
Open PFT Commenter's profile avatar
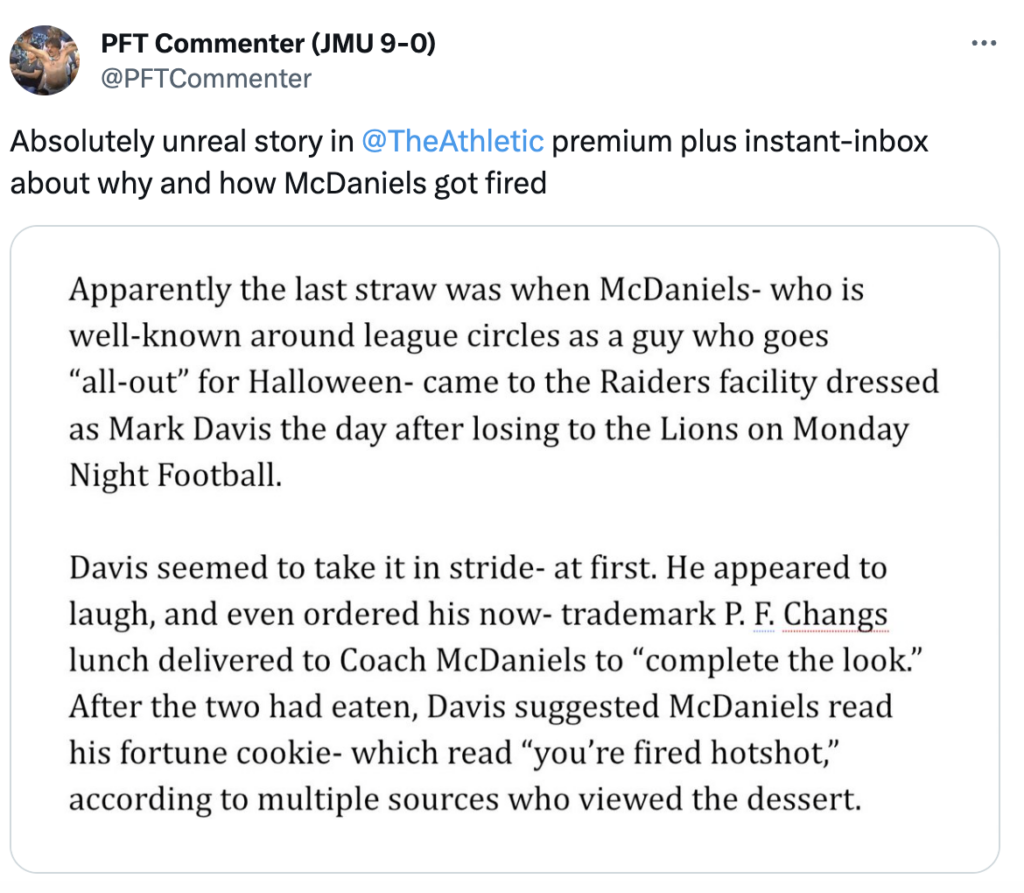[x=44, y=61]
